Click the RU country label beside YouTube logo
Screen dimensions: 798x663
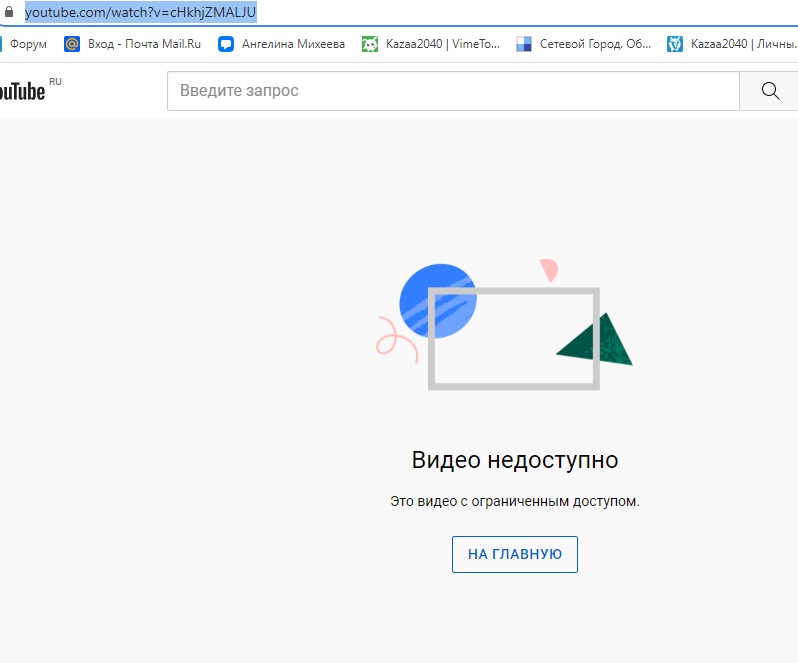click(x=55, y=81)
